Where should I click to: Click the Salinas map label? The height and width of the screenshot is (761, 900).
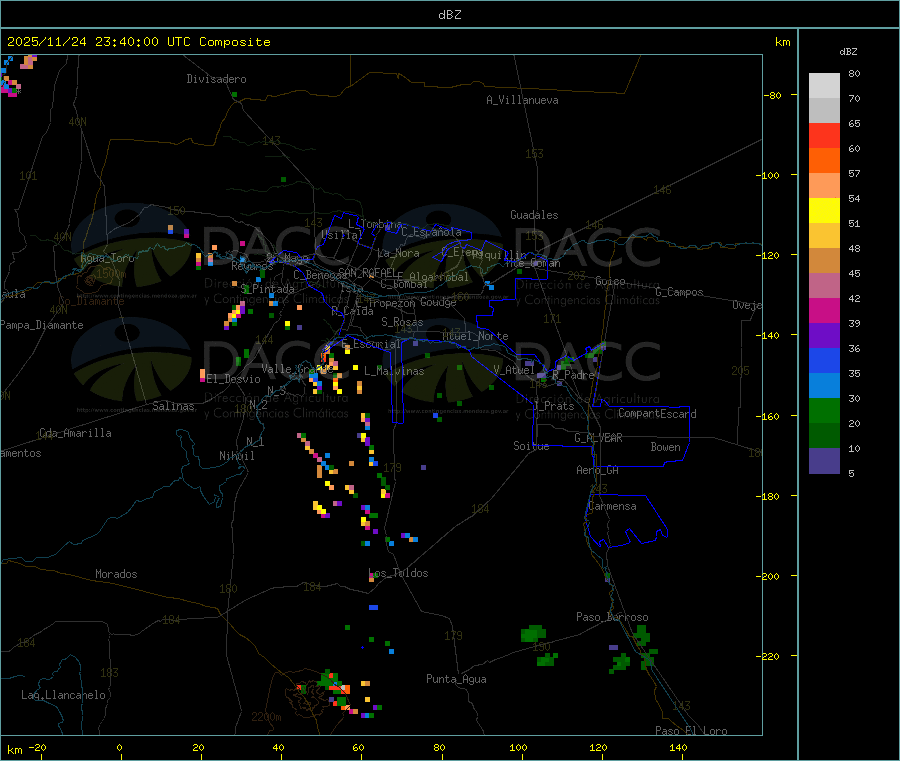(x=173, y=406)
